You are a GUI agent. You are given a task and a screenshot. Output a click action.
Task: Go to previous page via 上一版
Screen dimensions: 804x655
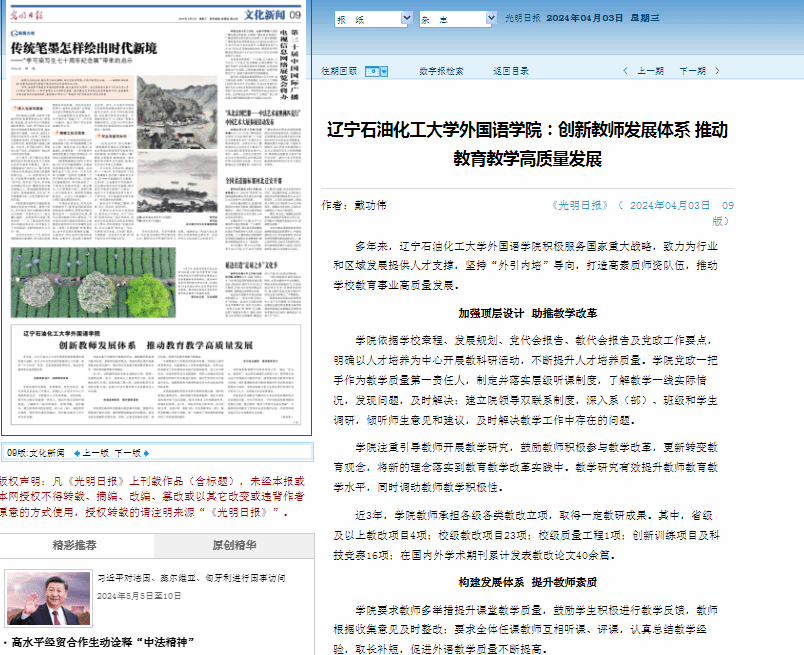point(96,452)
